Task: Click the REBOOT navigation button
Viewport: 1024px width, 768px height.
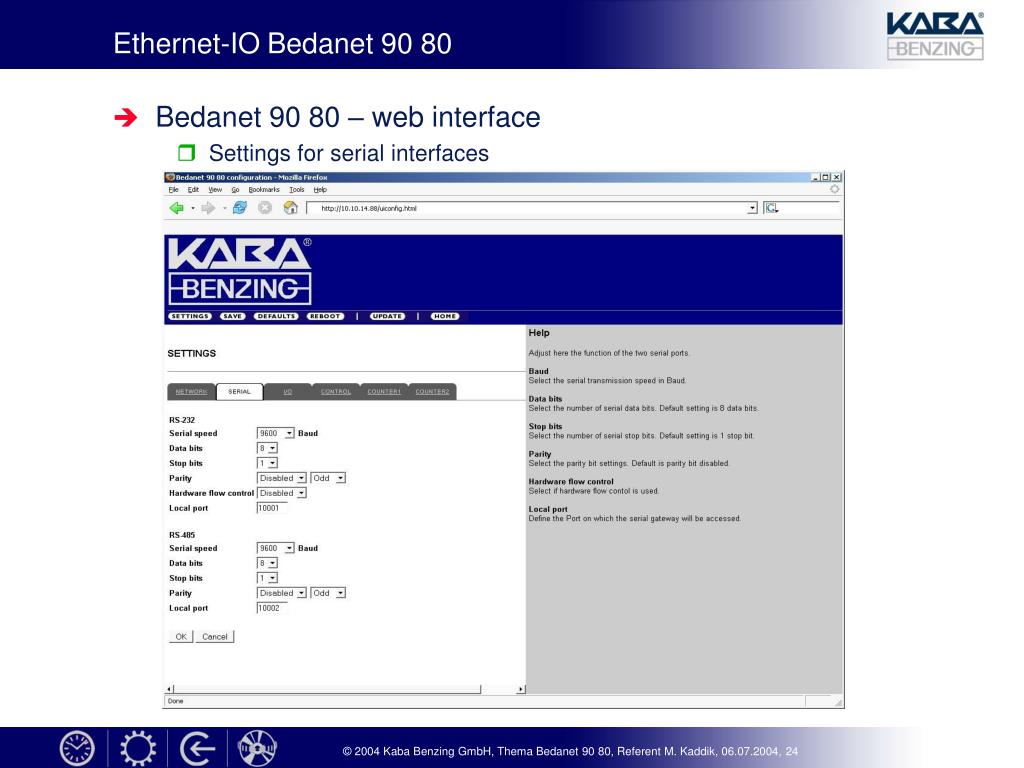Action: (x=325, y=316)
